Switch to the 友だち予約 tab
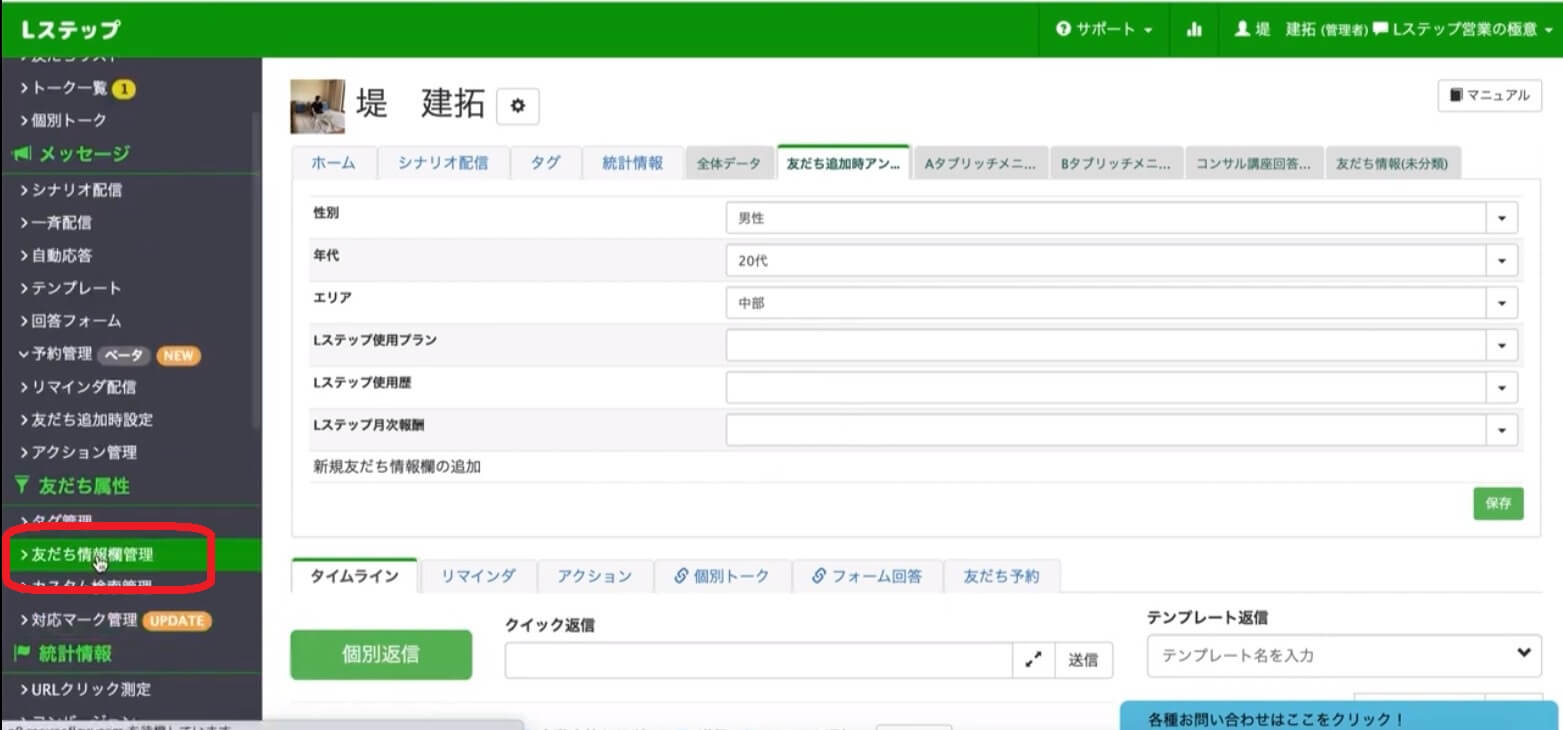Screen dimensions: 1563x730 (1001, 576)
